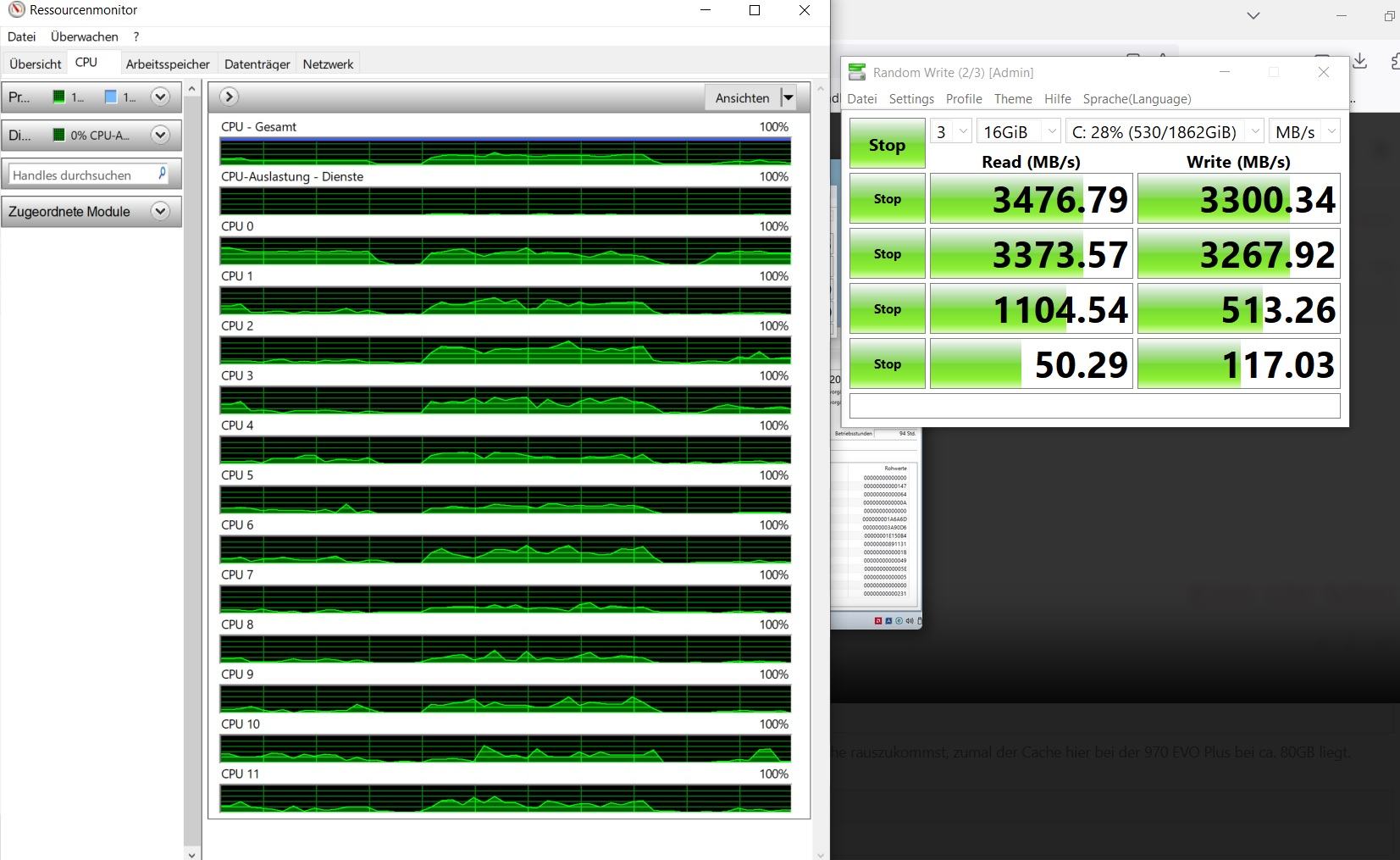Click the CPU 3 usage graph
Image resolution: width=1400 pixels, height=860 pixels.
tap(505, 400)
